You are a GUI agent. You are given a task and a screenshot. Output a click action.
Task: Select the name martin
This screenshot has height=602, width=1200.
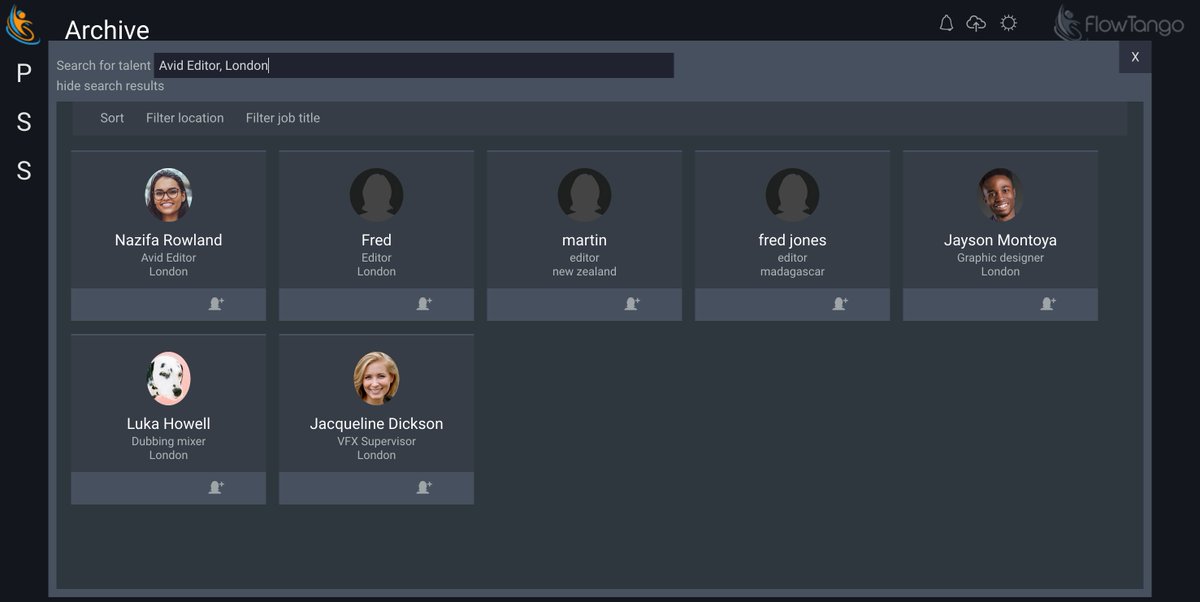coord(584,240)
